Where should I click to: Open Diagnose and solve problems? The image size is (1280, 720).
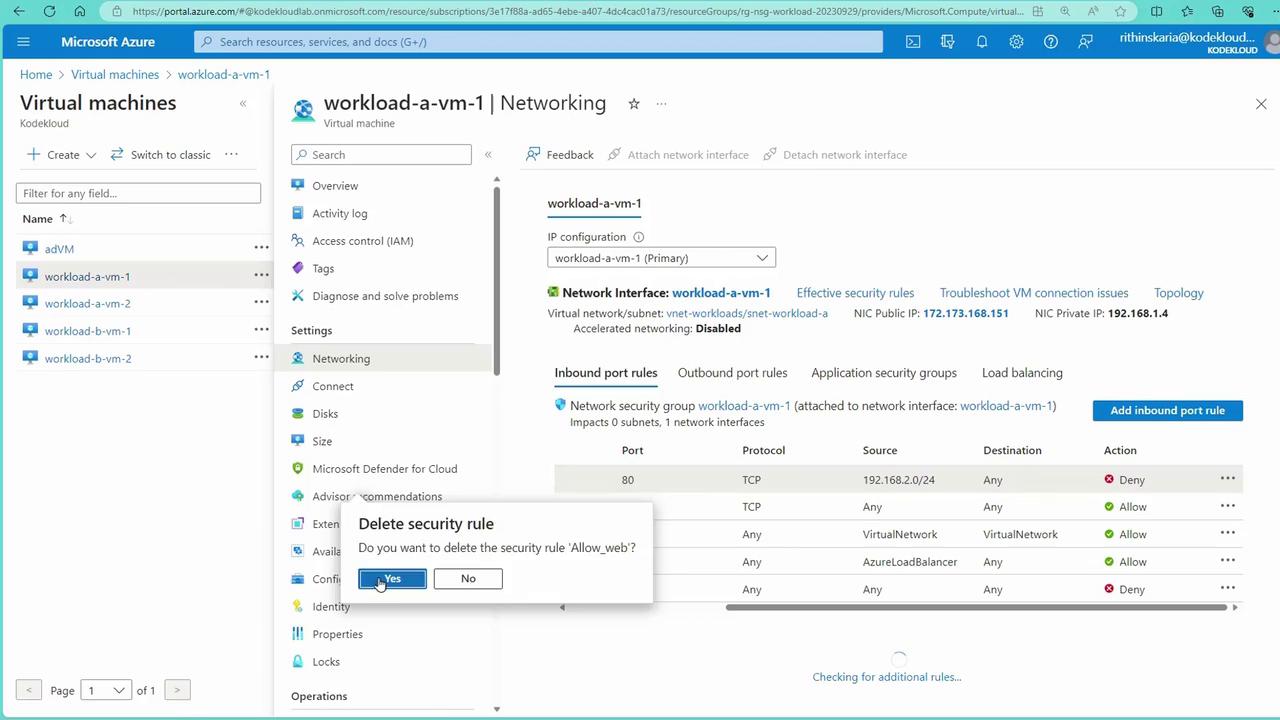pyautogui.click(x=385, y=296)
